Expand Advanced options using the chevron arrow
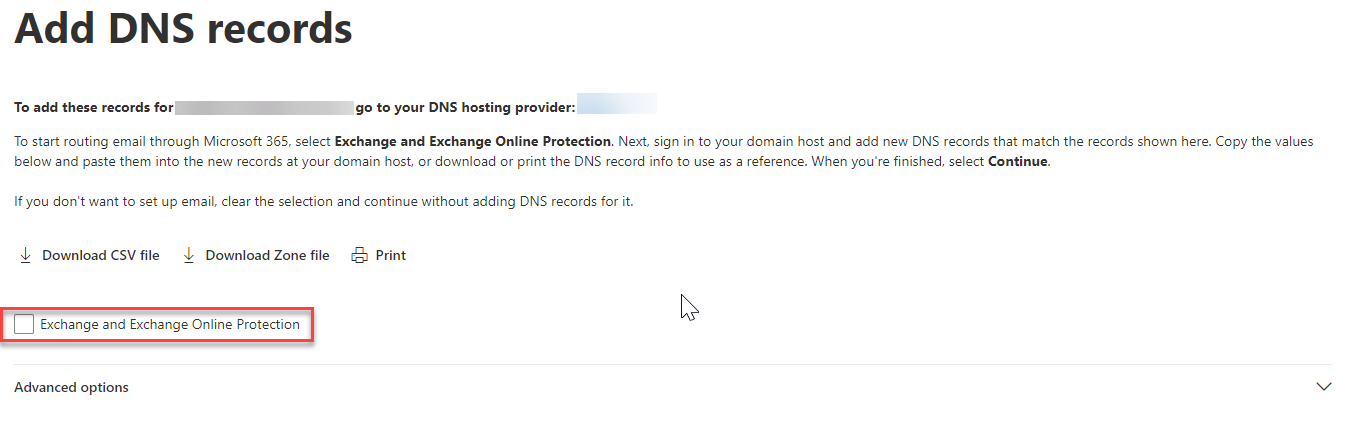This screenshot has width=1348, height=422. pyautogui.click(x=1324, y=387)
